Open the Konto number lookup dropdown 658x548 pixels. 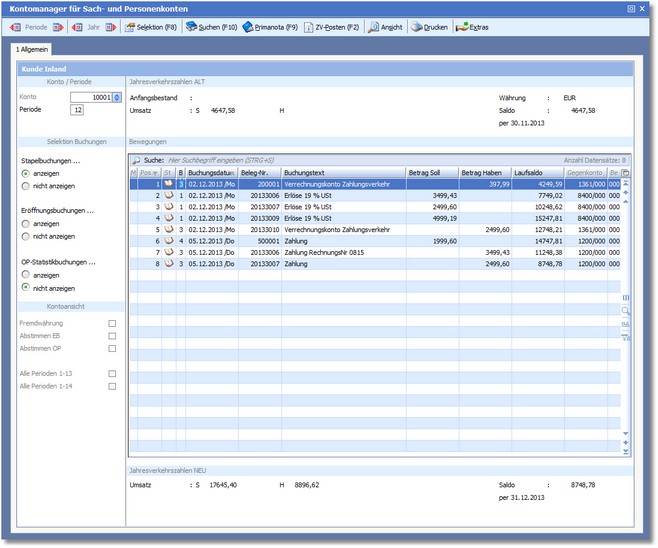pyautogui.click(x=117, y=97)
